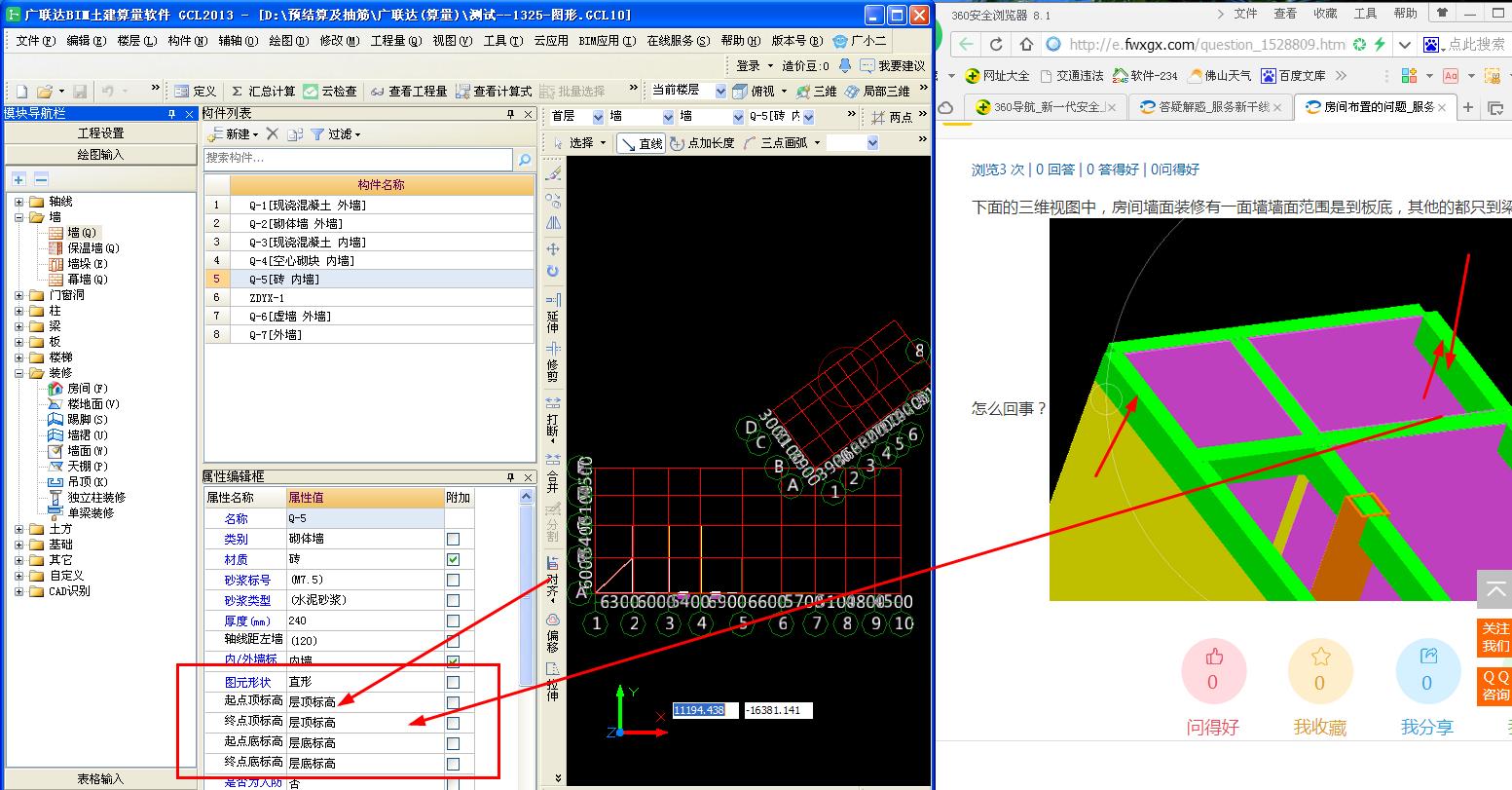Open 查看计算式 formula viewer
The width and height of the screenshot is (1512, 790).
click(x=494, y=91)
